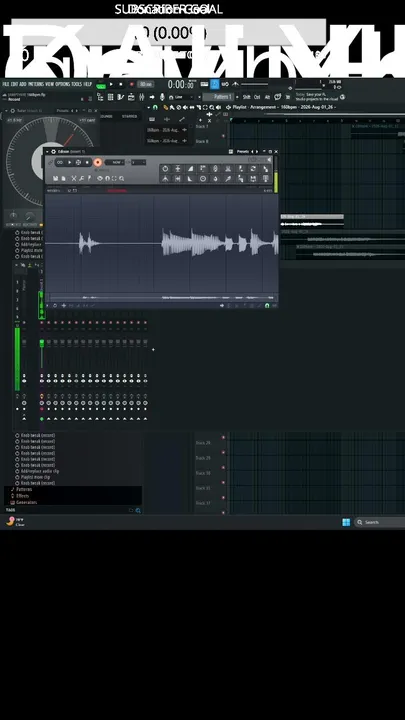The width and height of the screenshot is (405, 720).
Task: Open the snap Line dropdown
Action: pyautogui.click(x=179, y=97)
